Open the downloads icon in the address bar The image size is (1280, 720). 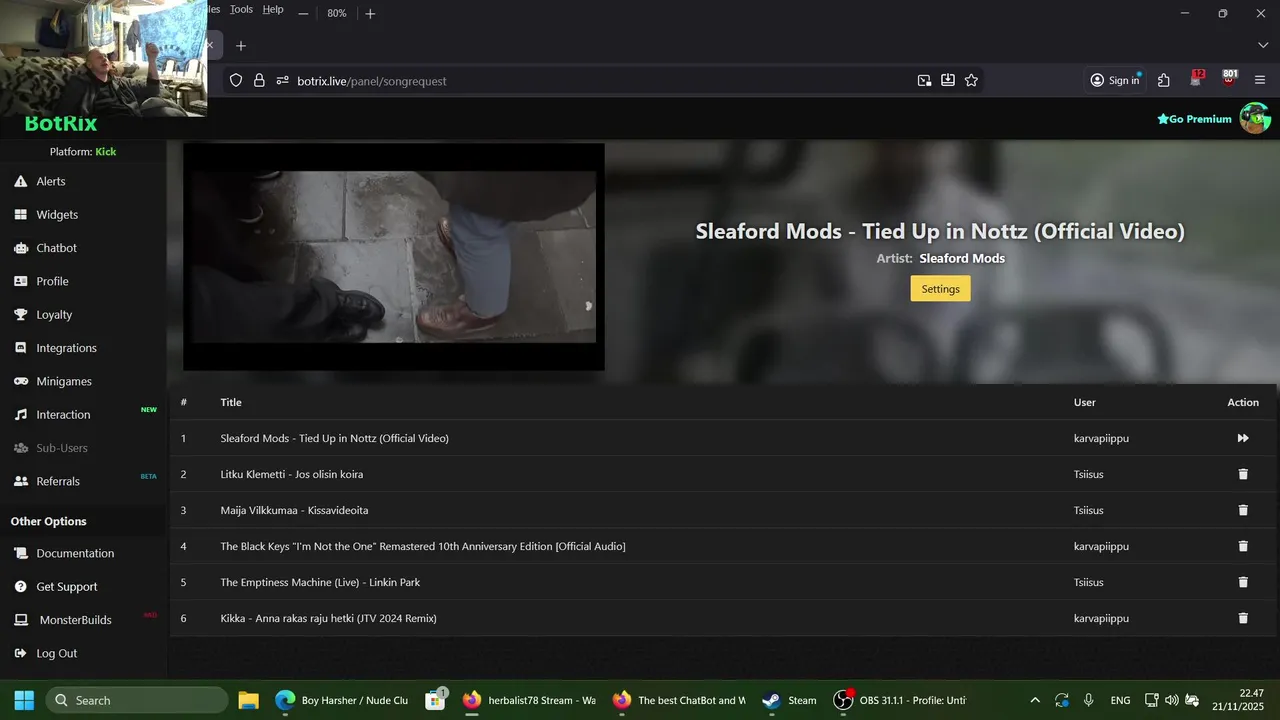point(947,81)
